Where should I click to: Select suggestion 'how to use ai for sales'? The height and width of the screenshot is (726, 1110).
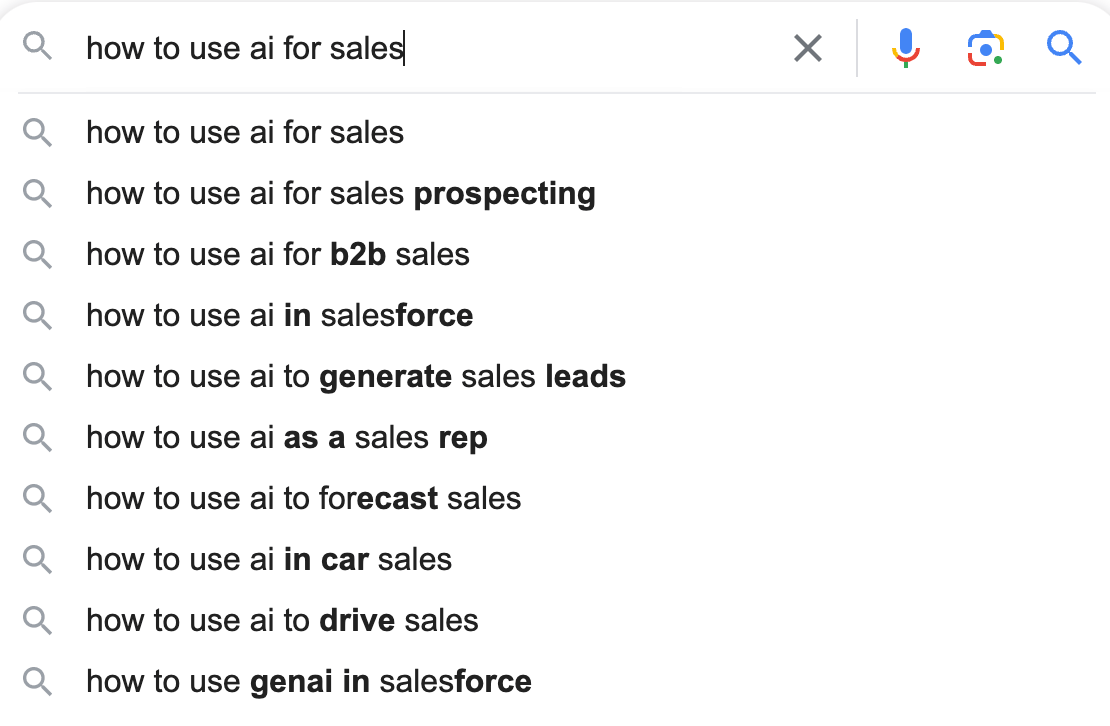245,132
